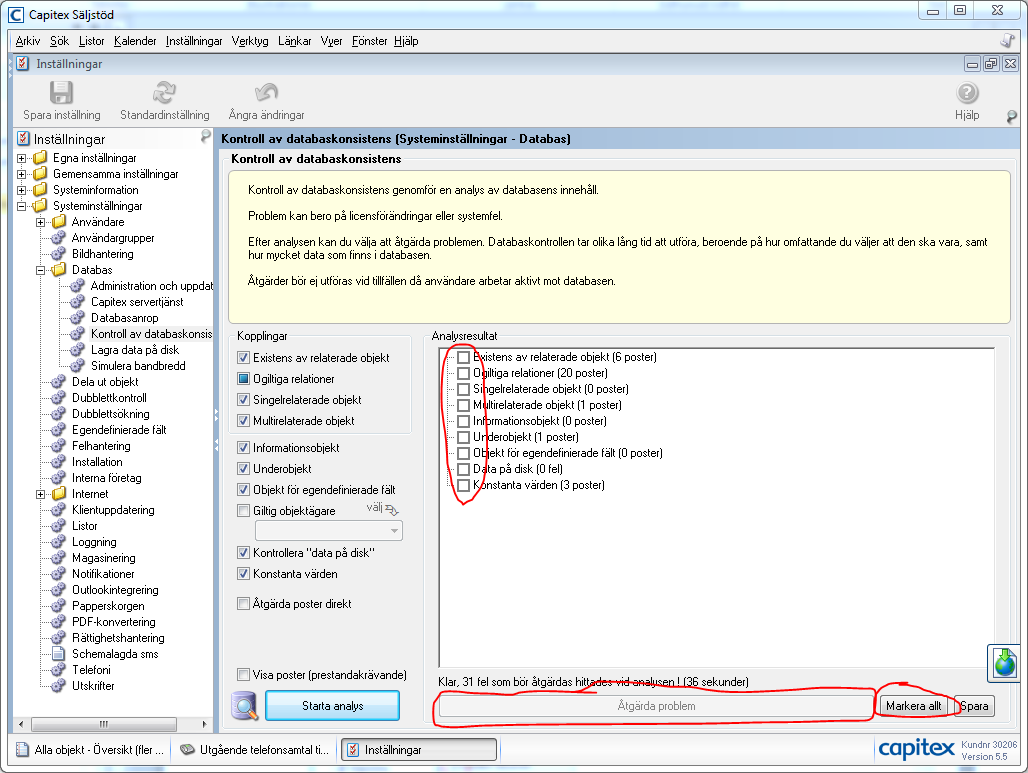Click the gear icon beside Dubblettkontroll
Image resolution: width=1028 pixels, height=773 pixels.
tap(58, 397)
